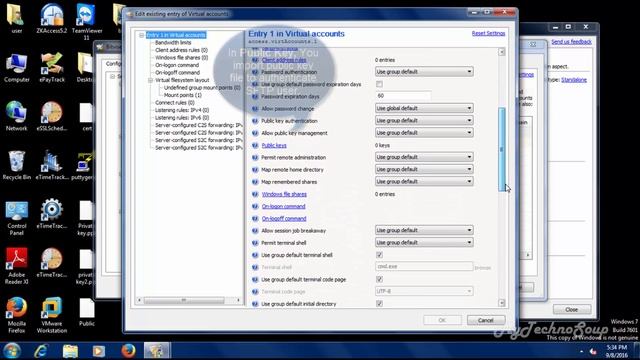Open the Public file on desktop
Image resolution: width=640 pixels, height=360 pixels.
[87, 312]
